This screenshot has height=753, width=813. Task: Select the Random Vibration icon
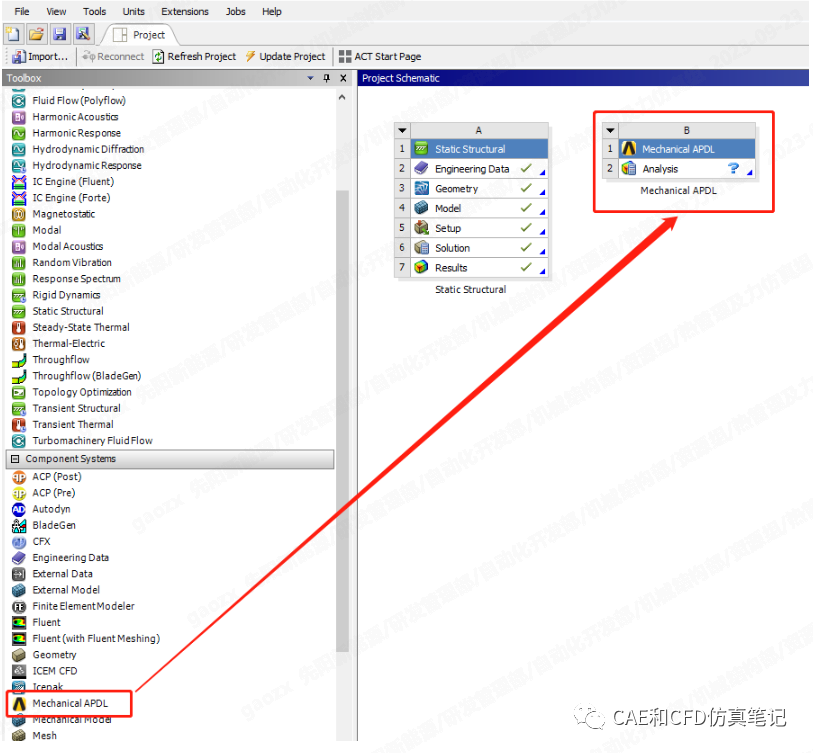point(19,262)
